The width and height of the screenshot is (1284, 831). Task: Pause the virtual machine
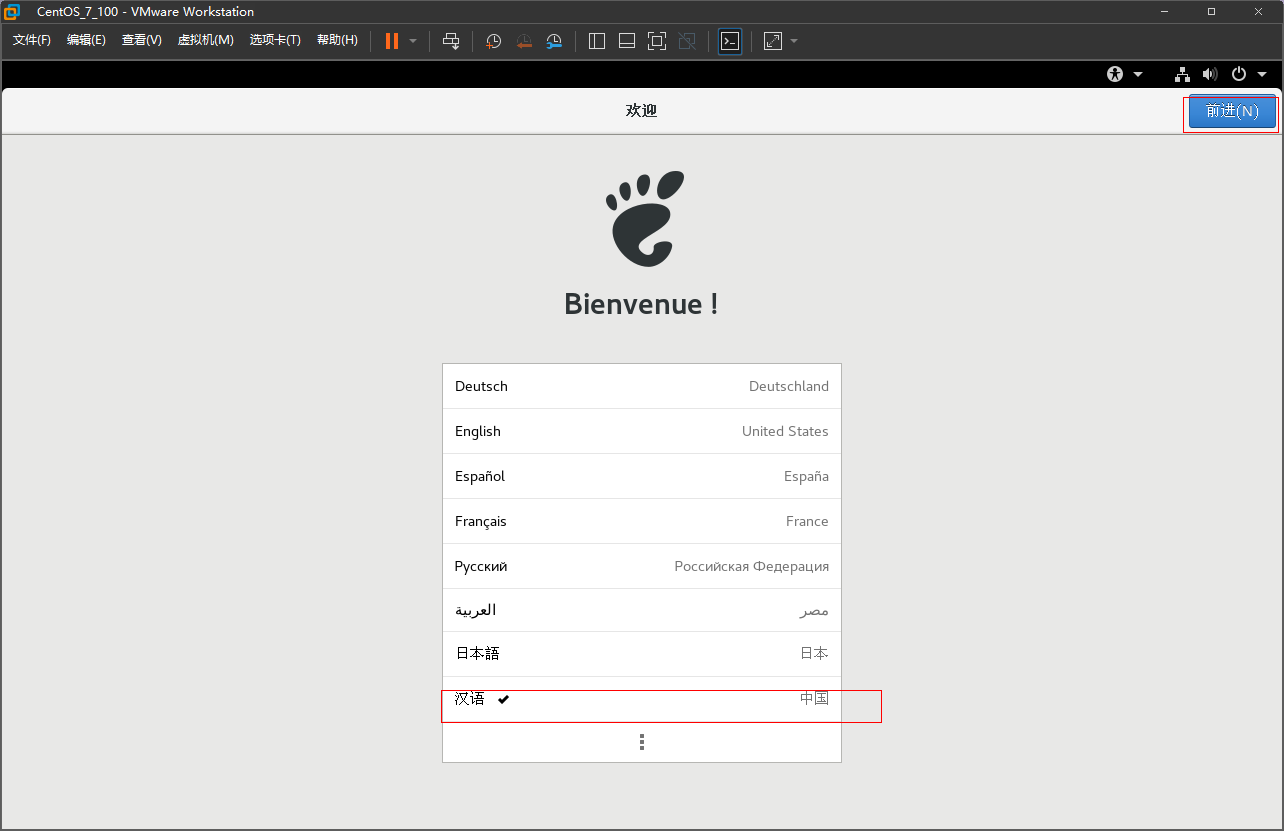[392, 41]
